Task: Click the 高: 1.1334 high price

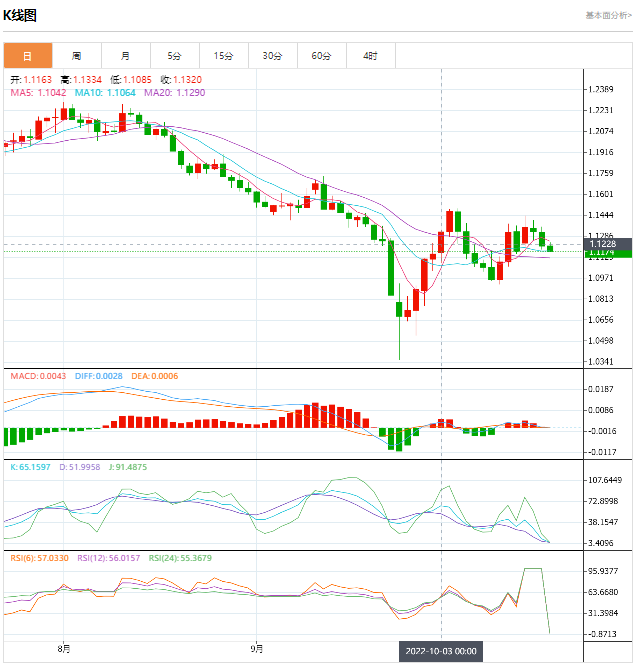Action: coord(81,80)
